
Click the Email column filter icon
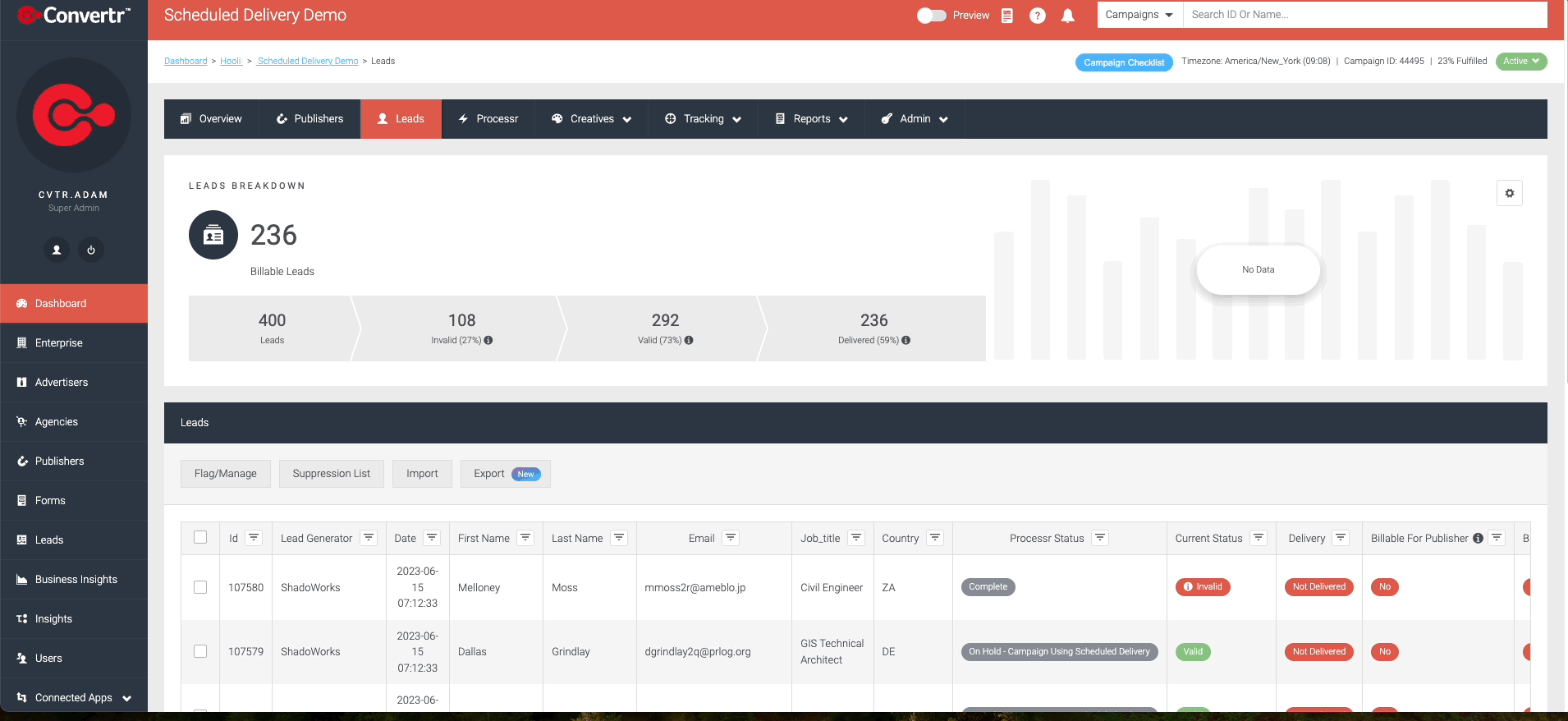pos(731,538)
